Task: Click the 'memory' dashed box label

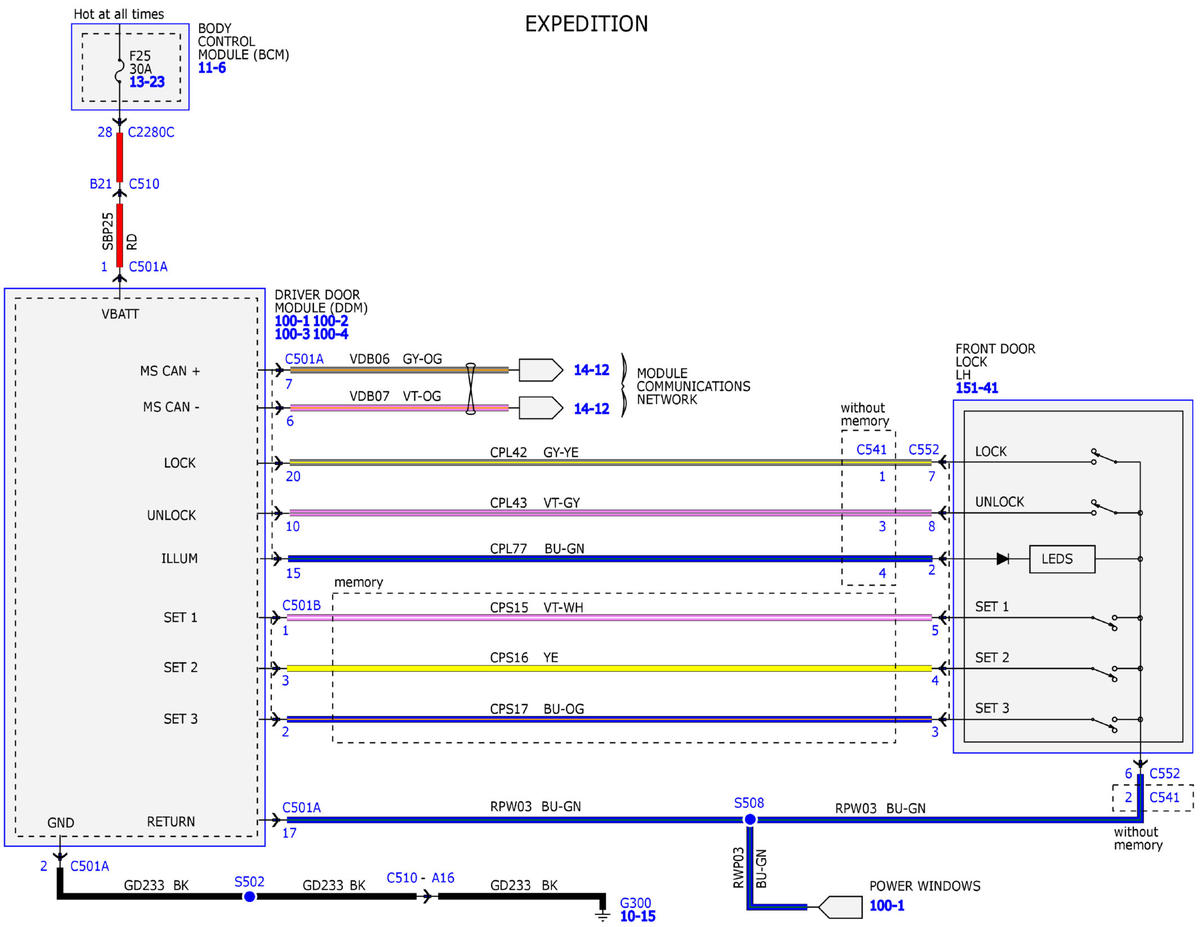Action: tap(358, 581)
